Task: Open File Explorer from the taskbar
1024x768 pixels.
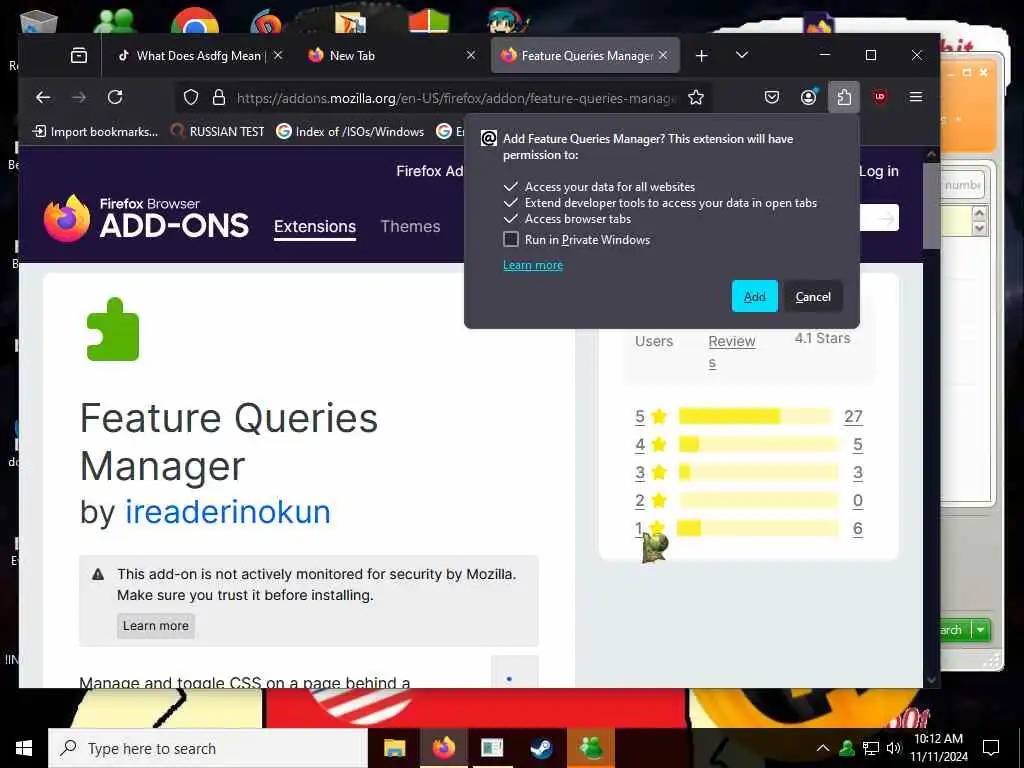Action: pos(394,748)
